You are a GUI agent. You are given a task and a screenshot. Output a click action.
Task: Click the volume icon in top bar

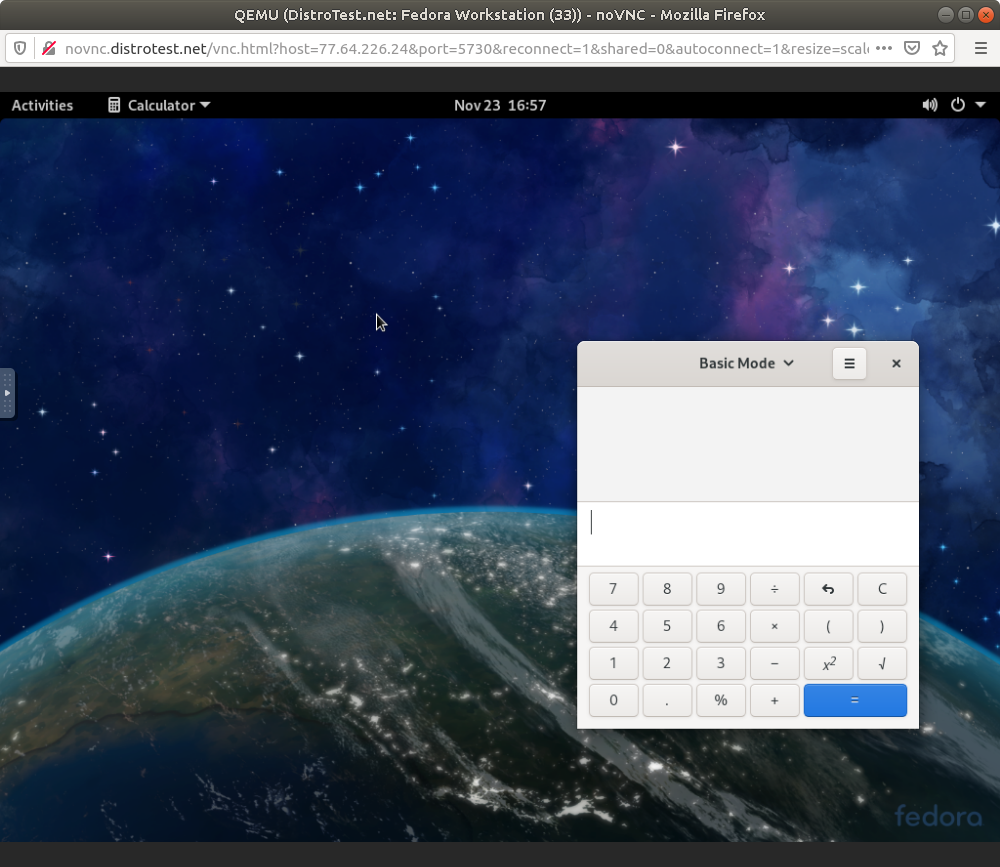coord(929,105)
